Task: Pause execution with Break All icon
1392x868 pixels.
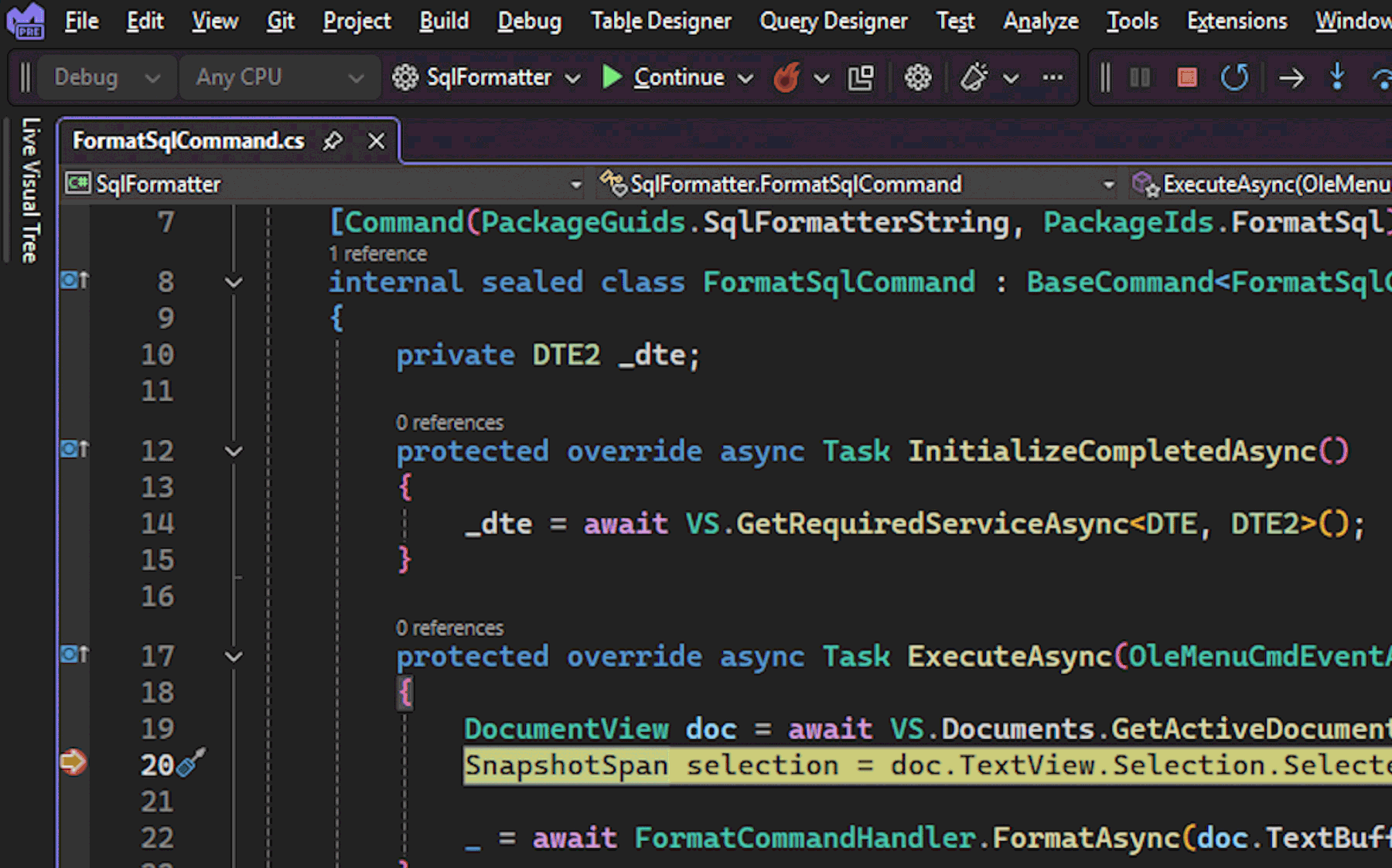Action: click(x=1140, y=77)
